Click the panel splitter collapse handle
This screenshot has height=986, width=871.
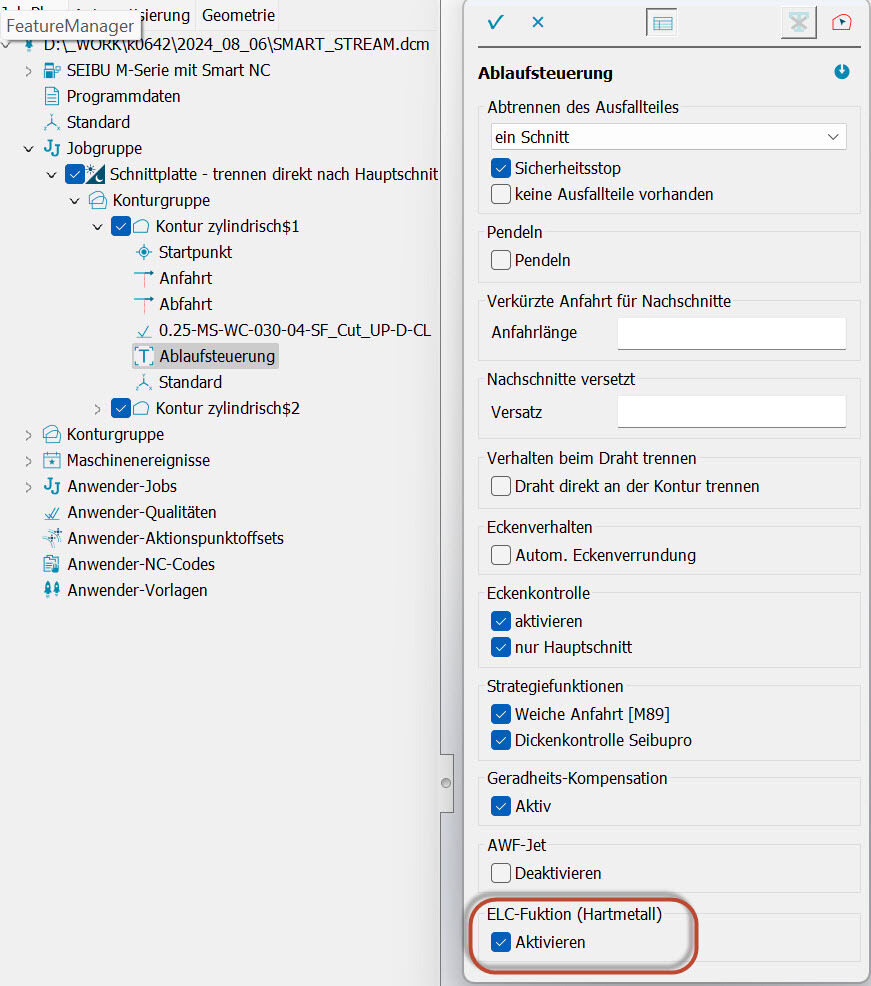click(445, 782)
